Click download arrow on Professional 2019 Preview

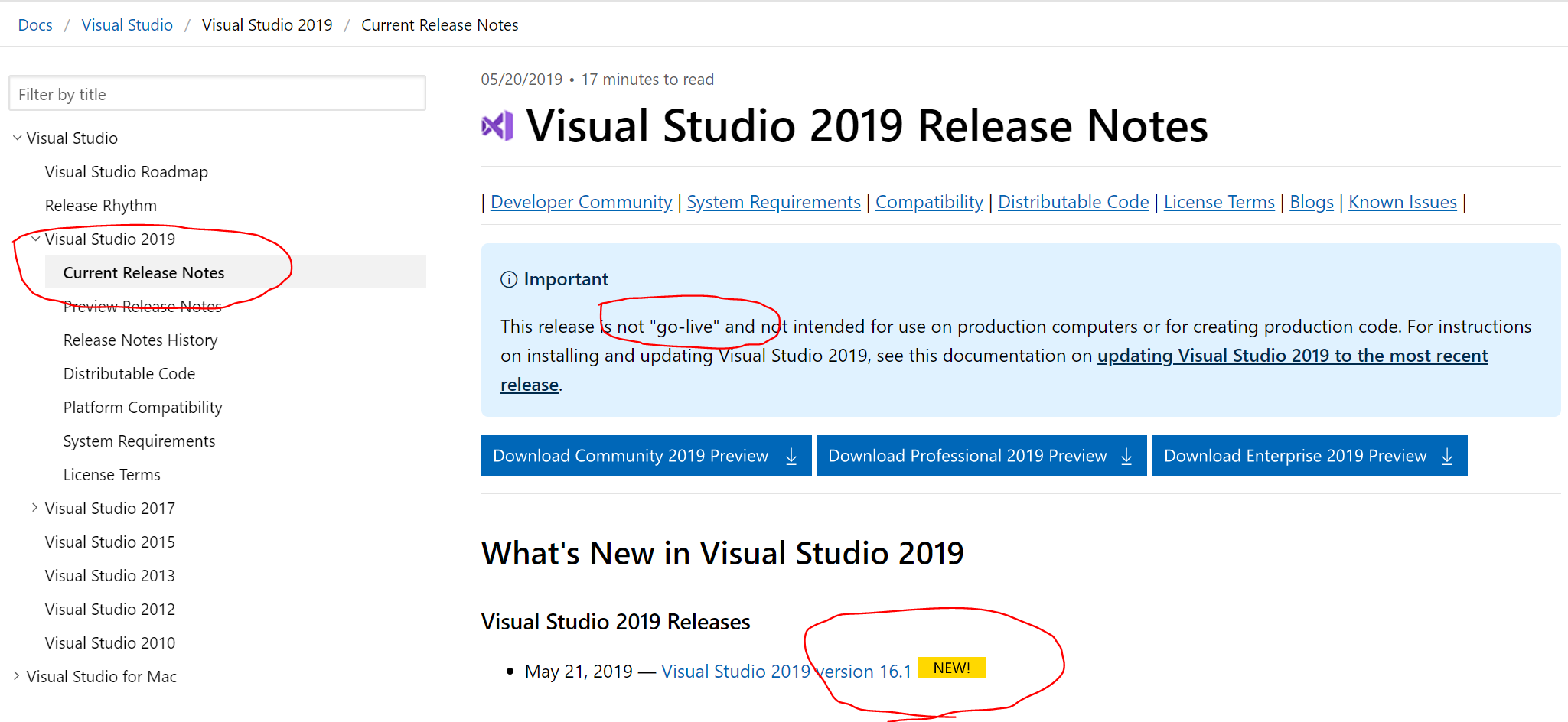(1126, 457)
